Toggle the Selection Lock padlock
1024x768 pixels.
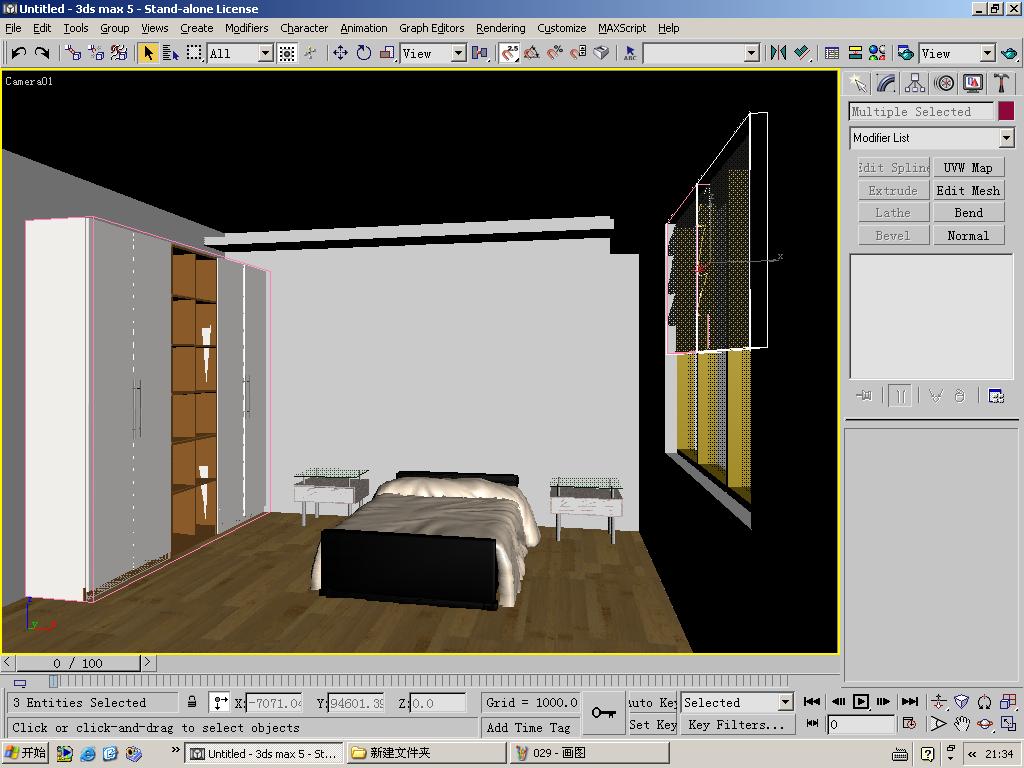pyautogui.click(x=192, y=702)
